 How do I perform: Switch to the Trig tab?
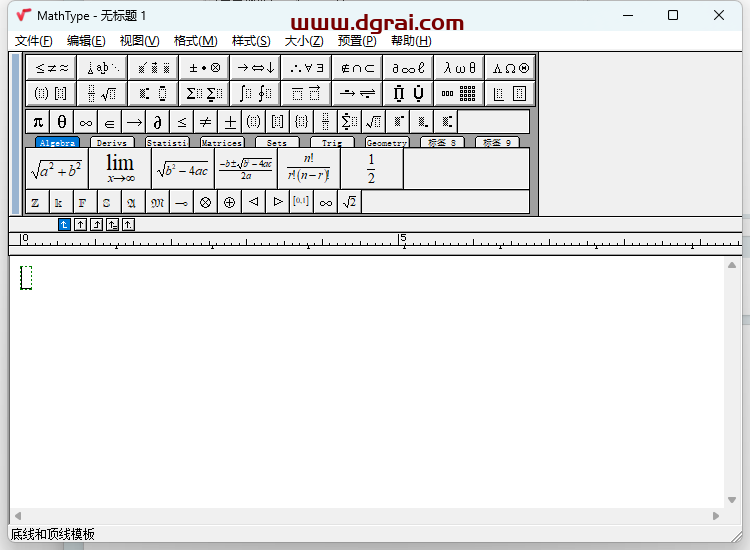(x=332, y=143)
